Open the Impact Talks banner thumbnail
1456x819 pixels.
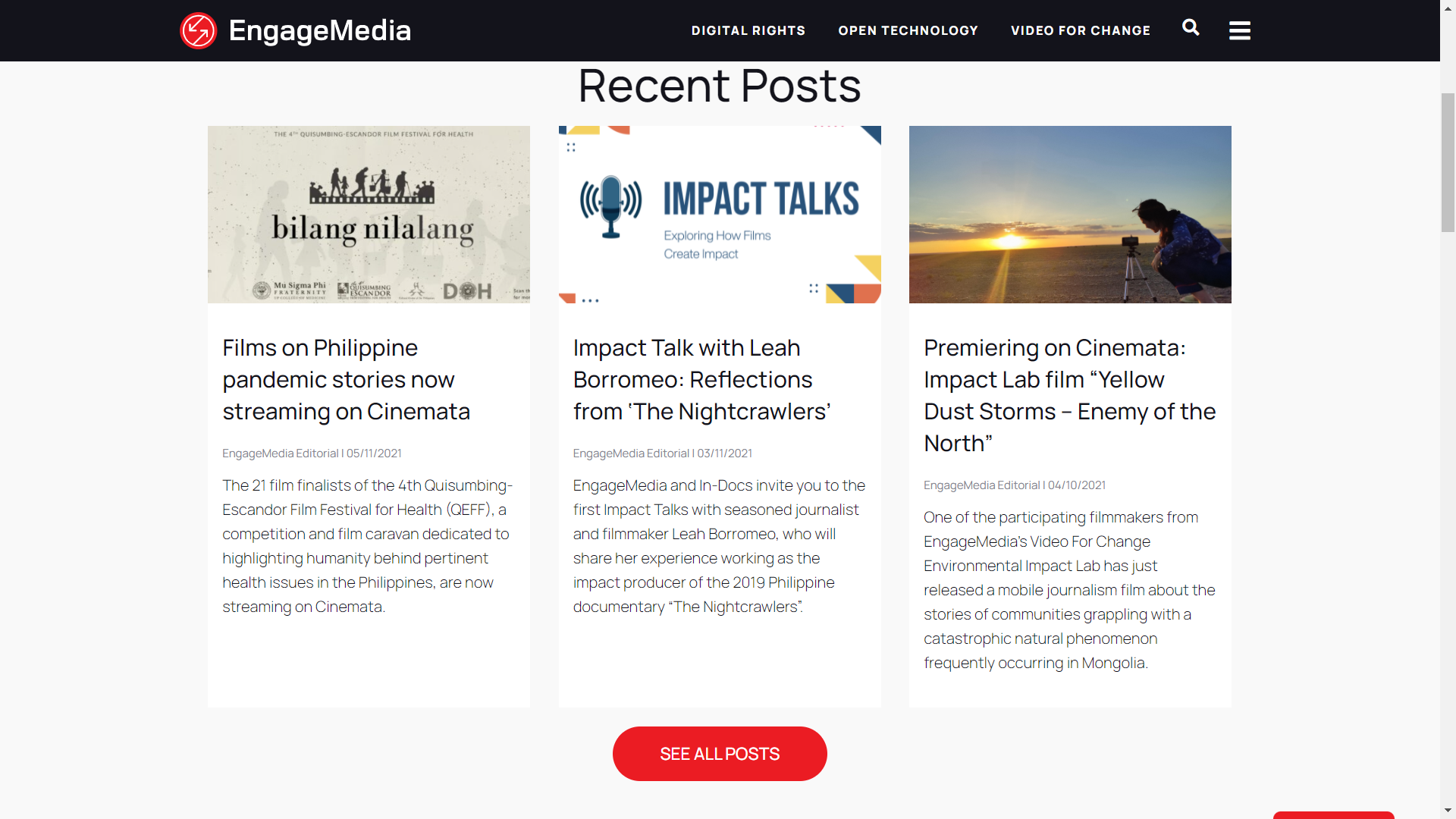[x=720, y=215]
